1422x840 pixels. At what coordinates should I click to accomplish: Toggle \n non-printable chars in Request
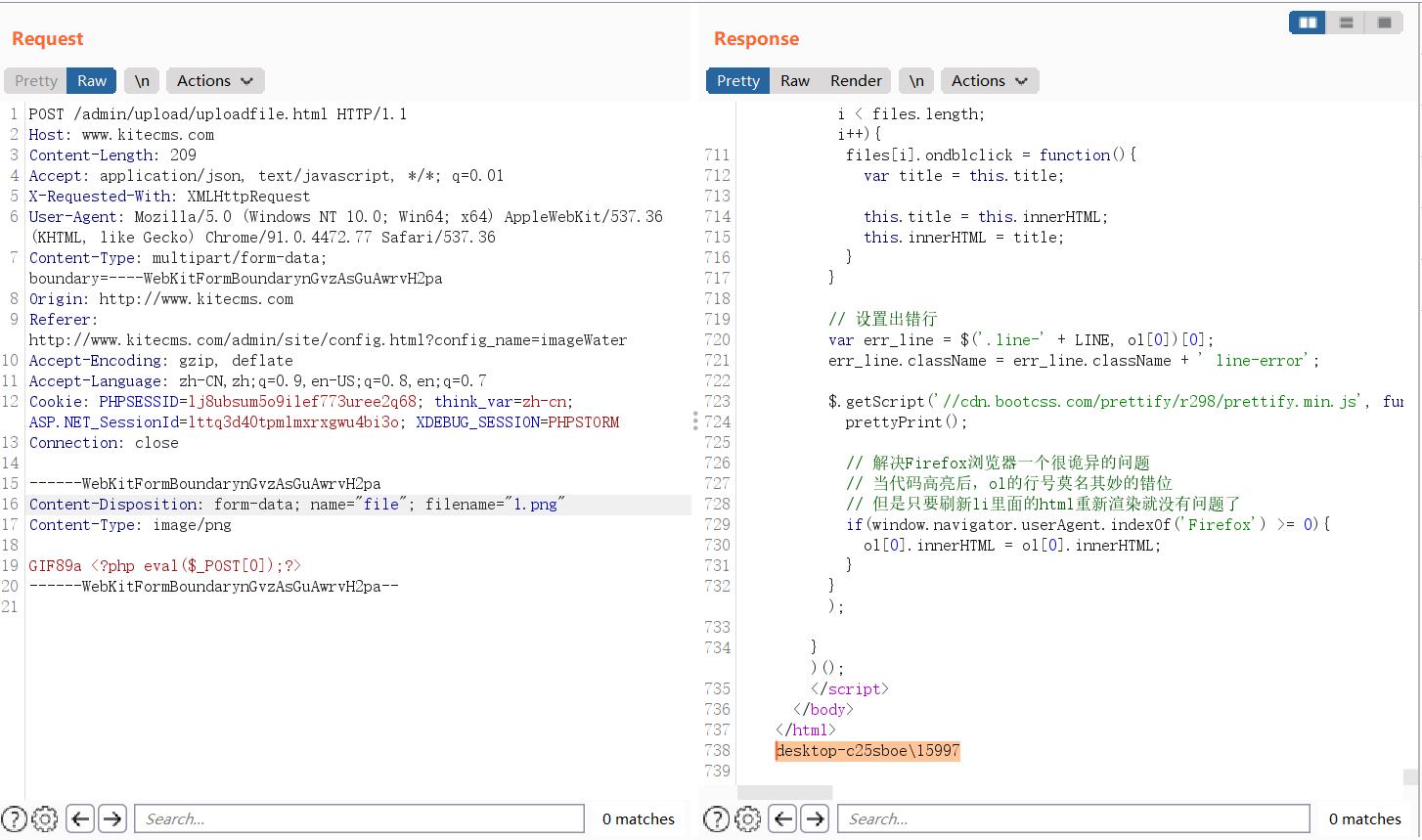[142, 80]
